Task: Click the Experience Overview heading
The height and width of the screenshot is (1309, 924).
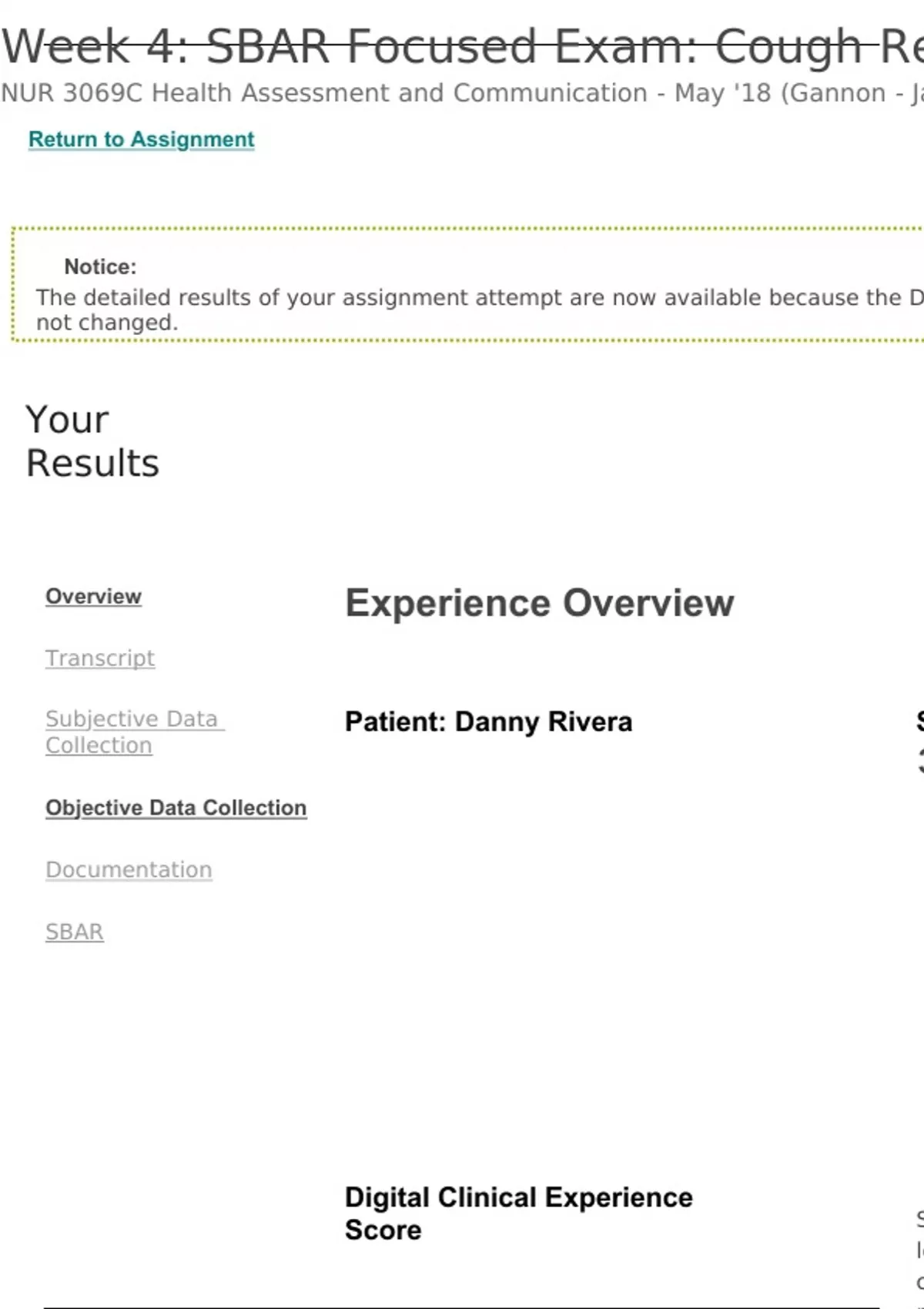Action: pyautogui.click(x=539, y=603)
